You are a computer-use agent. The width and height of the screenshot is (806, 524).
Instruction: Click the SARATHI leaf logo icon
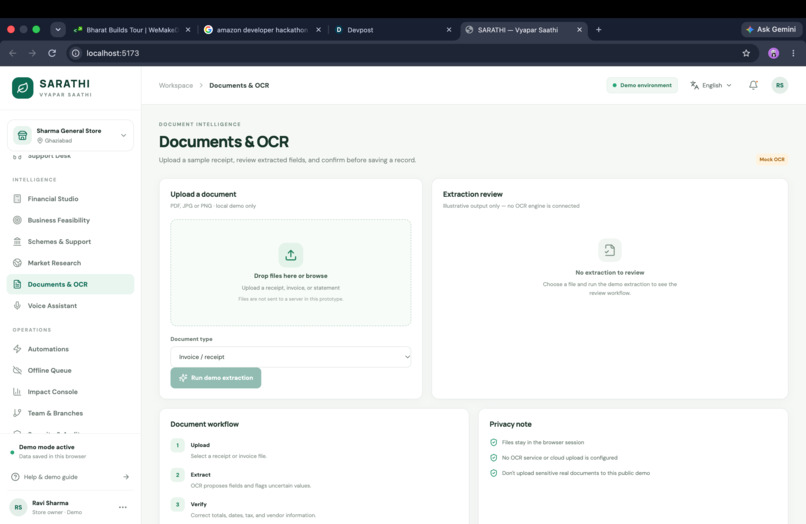pos(23,88)
